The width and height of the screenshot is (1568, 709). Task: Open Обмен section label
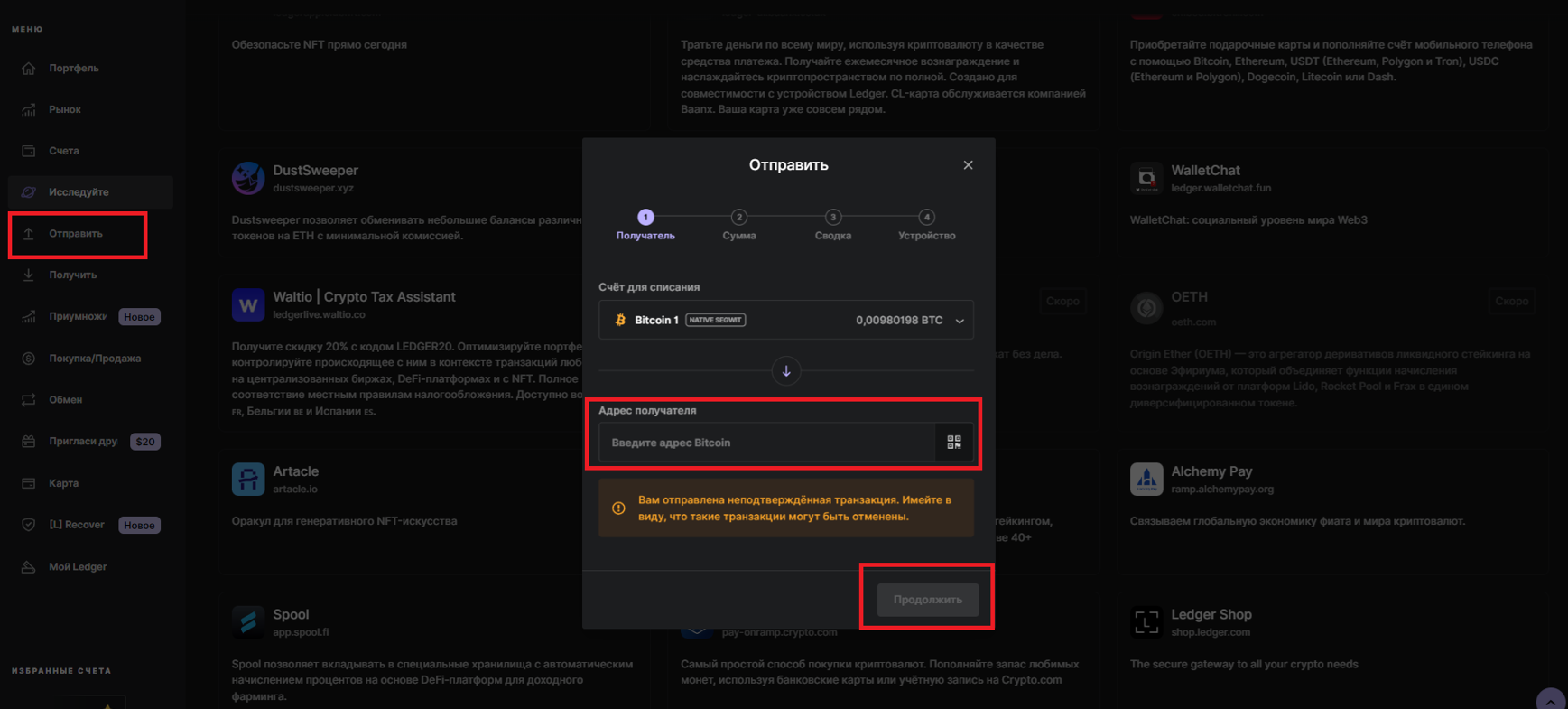point(65,399)
